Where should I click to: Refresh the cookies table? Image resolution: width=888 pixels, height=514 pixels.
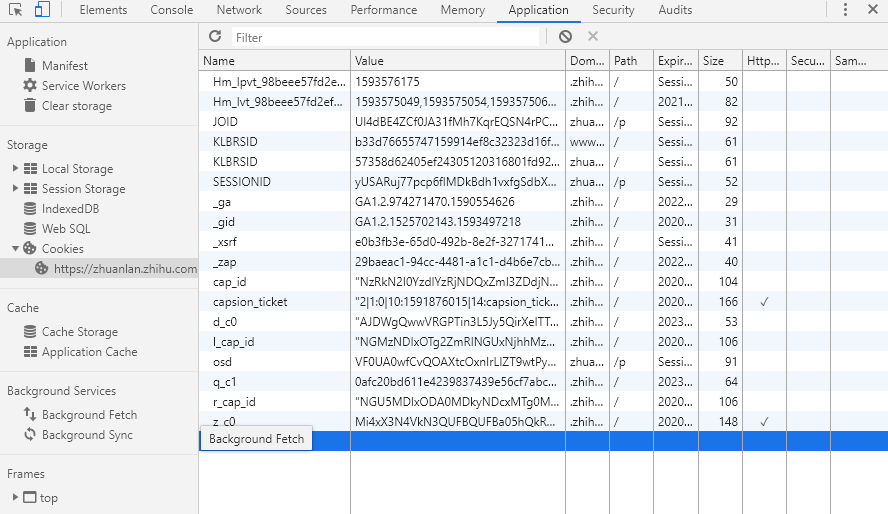pos(215,37)
